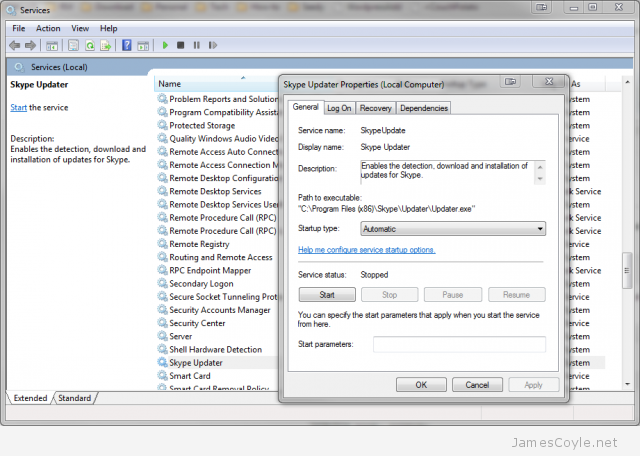Select the Quality Windows Audio Video row
The width and height of the screenshot is (640, 456).
coord(216,138)
